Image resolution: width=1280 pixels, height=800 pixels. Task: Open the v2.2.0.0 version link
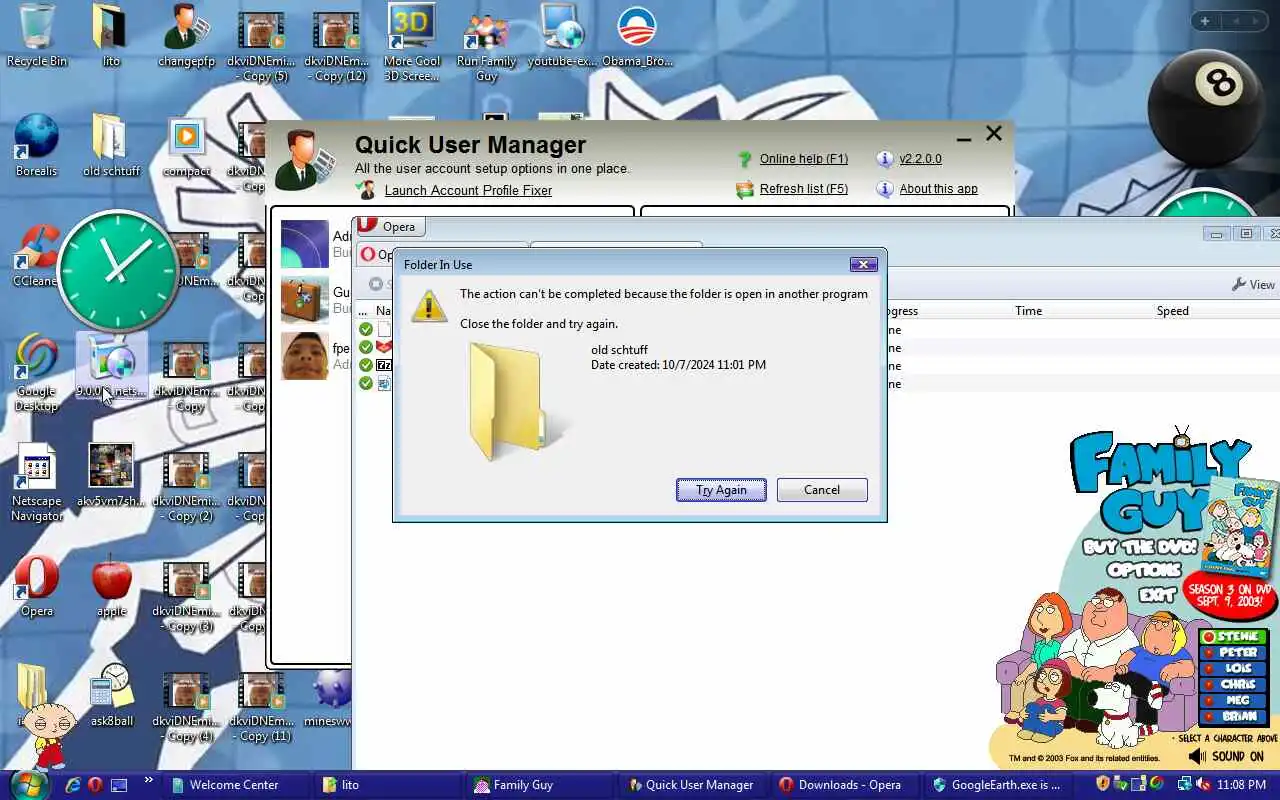920,159
